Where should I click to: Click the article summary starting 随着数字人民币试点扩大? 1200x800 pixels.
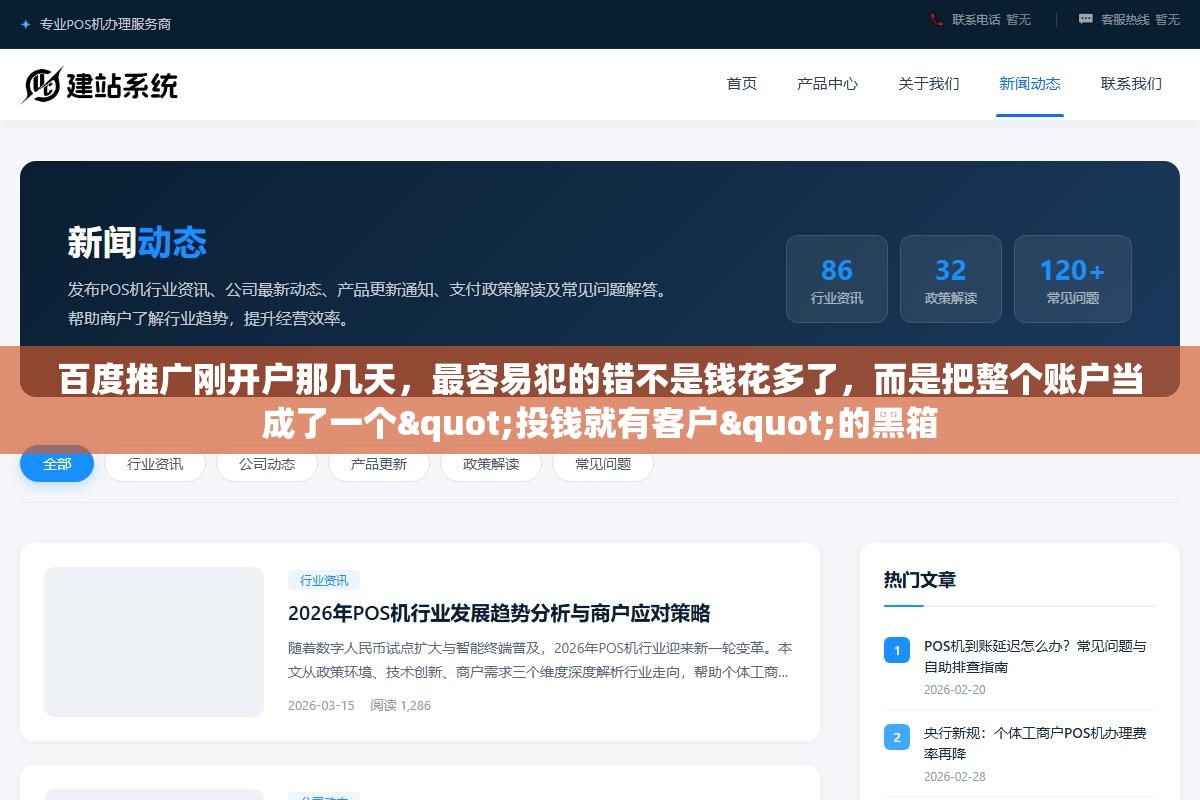pos(540,660)
